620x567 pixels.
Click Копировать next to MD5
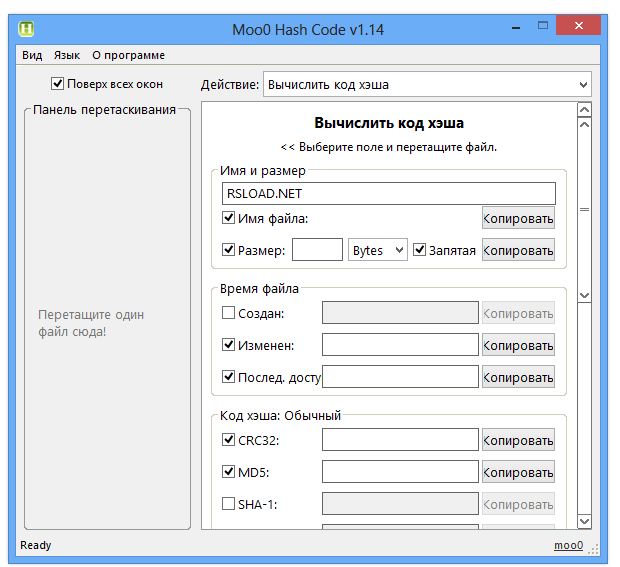518,471
